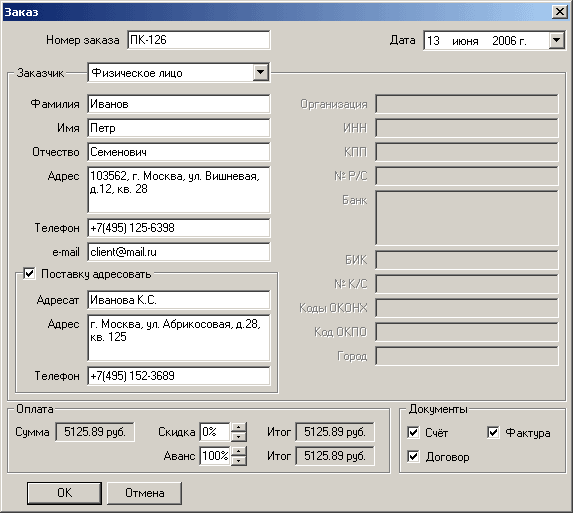Click the e-mail field client@mail.ru
Screen dimensions: 573x513
(x=179, y=252)
